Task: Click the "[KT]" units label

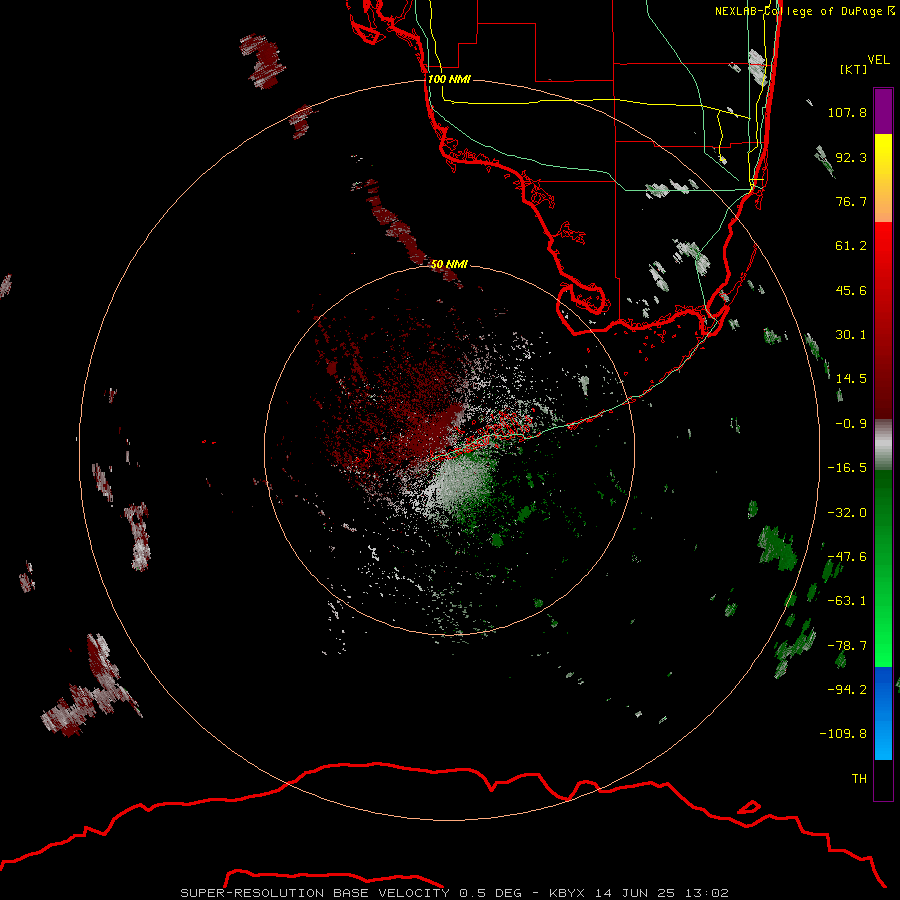Action: [x=853, y=69]
